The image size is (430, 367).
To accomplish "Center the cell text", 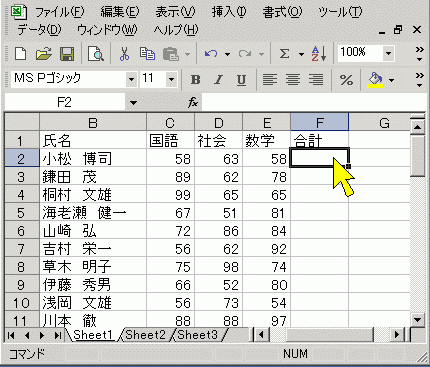I will tap(293, 80).
